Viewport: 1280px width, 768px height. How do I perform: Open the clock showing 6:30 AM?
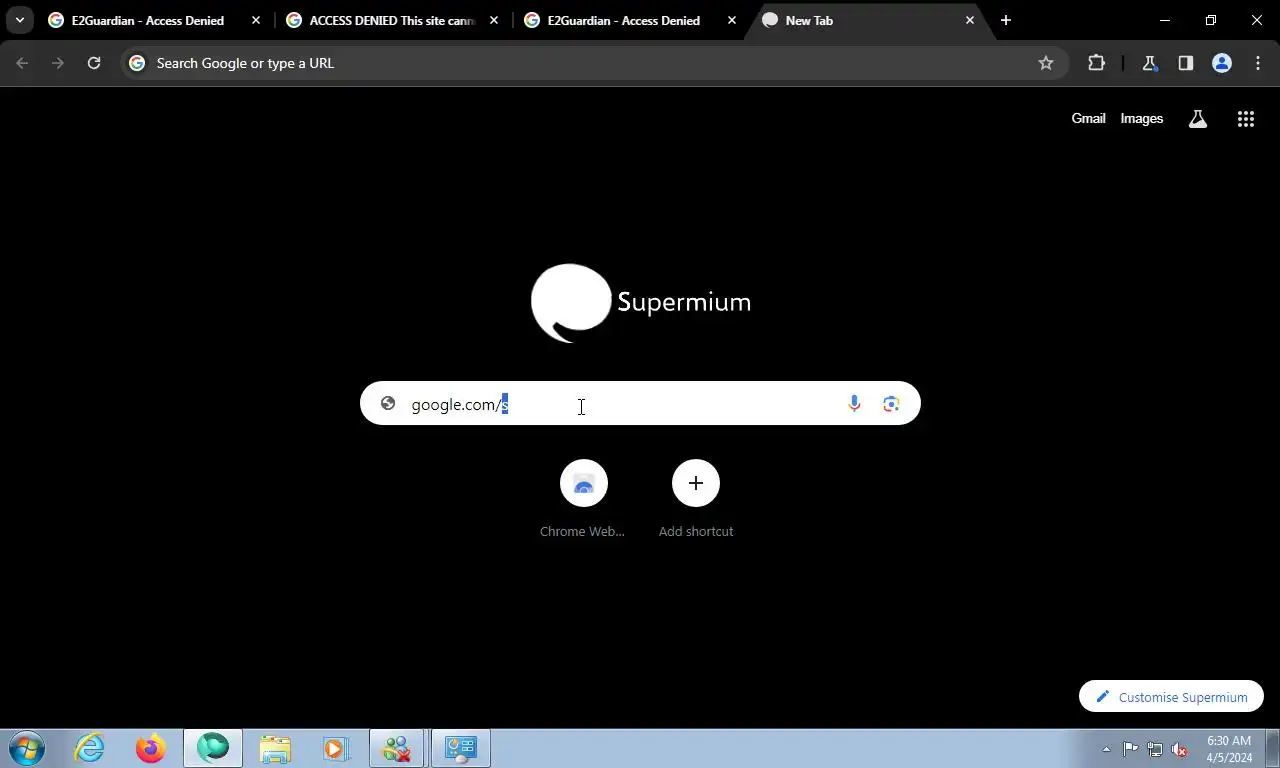[x=1229, y=749]
